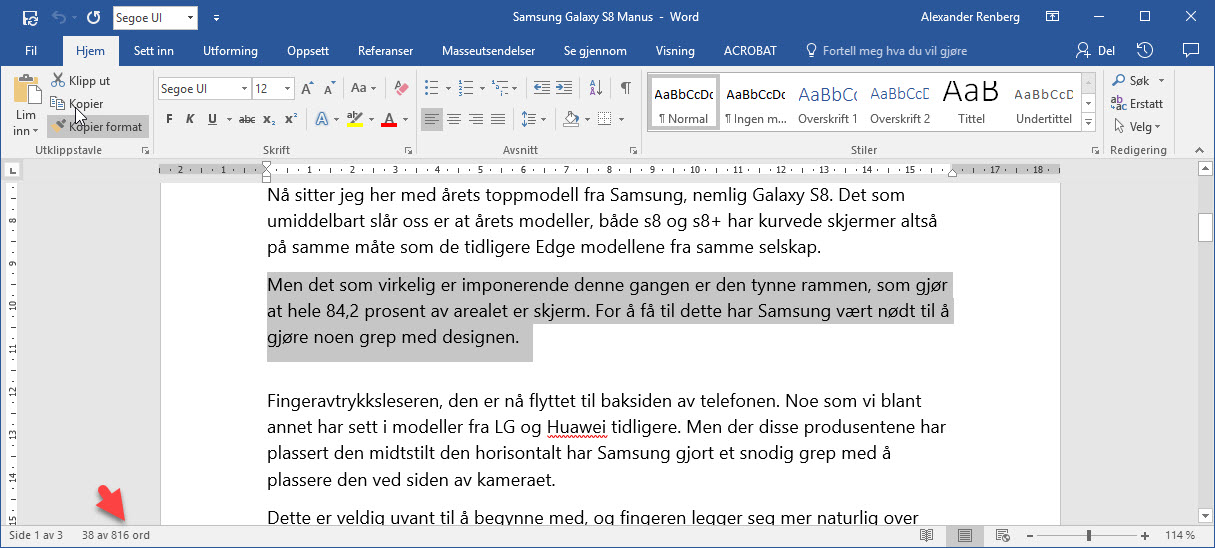
Task: Clear all formatting with the eraser icon
Action: tap(402, 89)
